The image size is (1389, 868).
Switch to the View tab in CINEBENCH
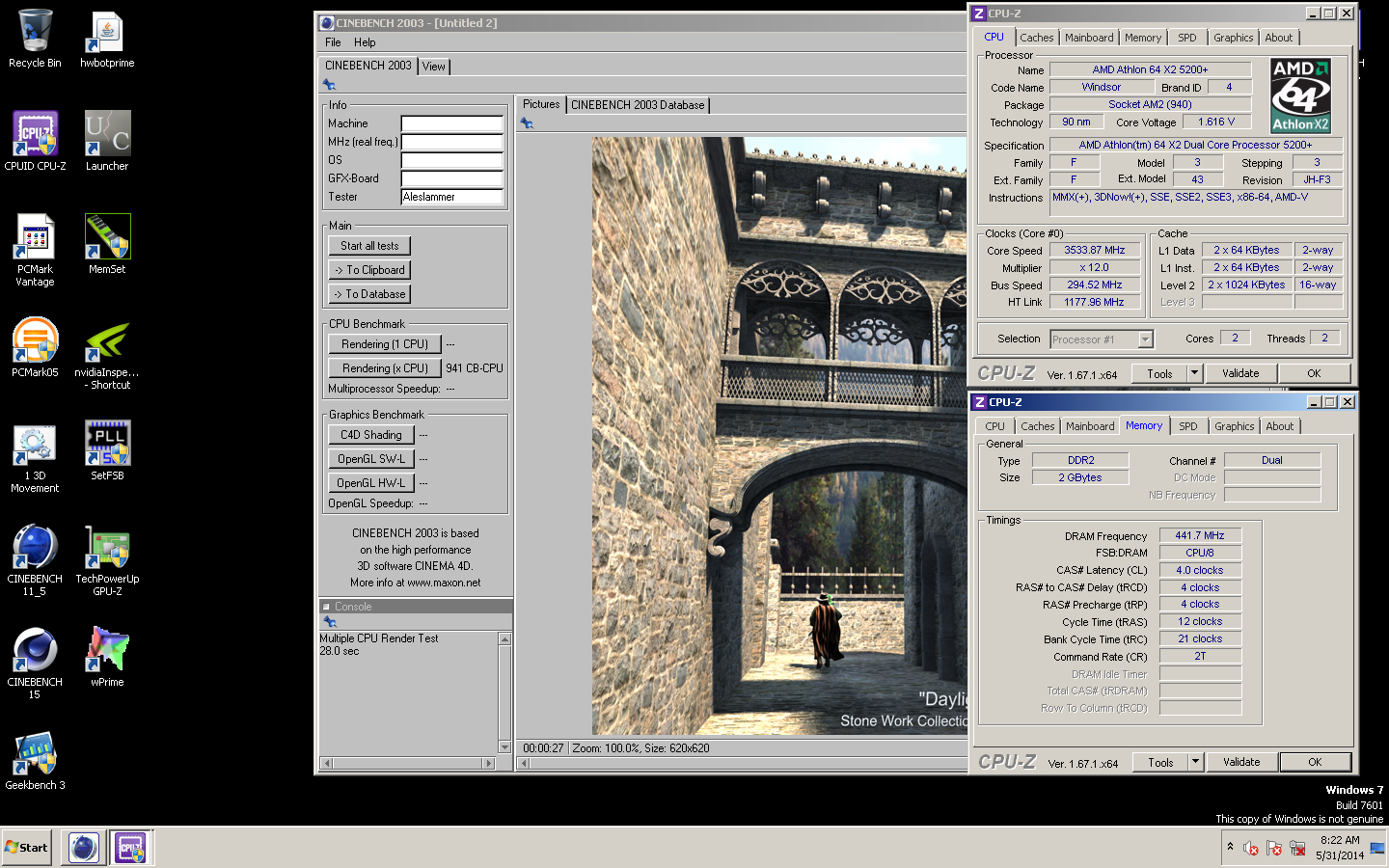(x=434, y=67)
